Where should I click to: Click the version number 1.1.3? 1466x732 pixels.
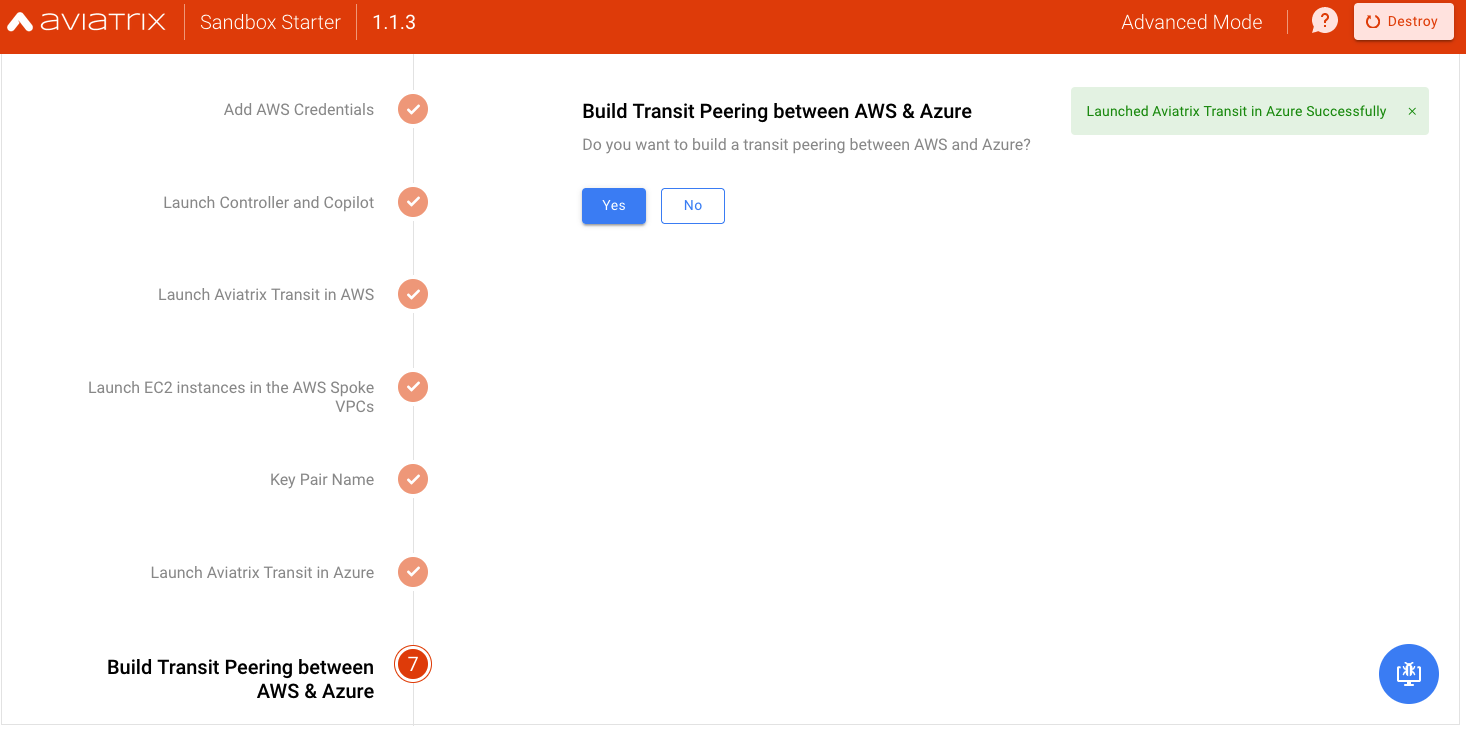(394, 22)
